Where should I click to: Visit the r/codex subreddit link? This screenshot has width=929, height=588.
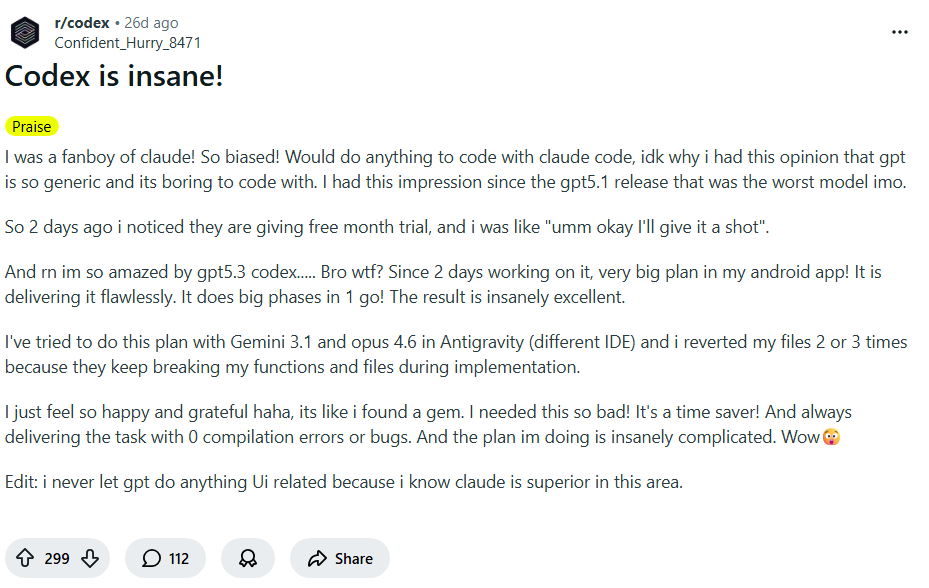(81, 22)
